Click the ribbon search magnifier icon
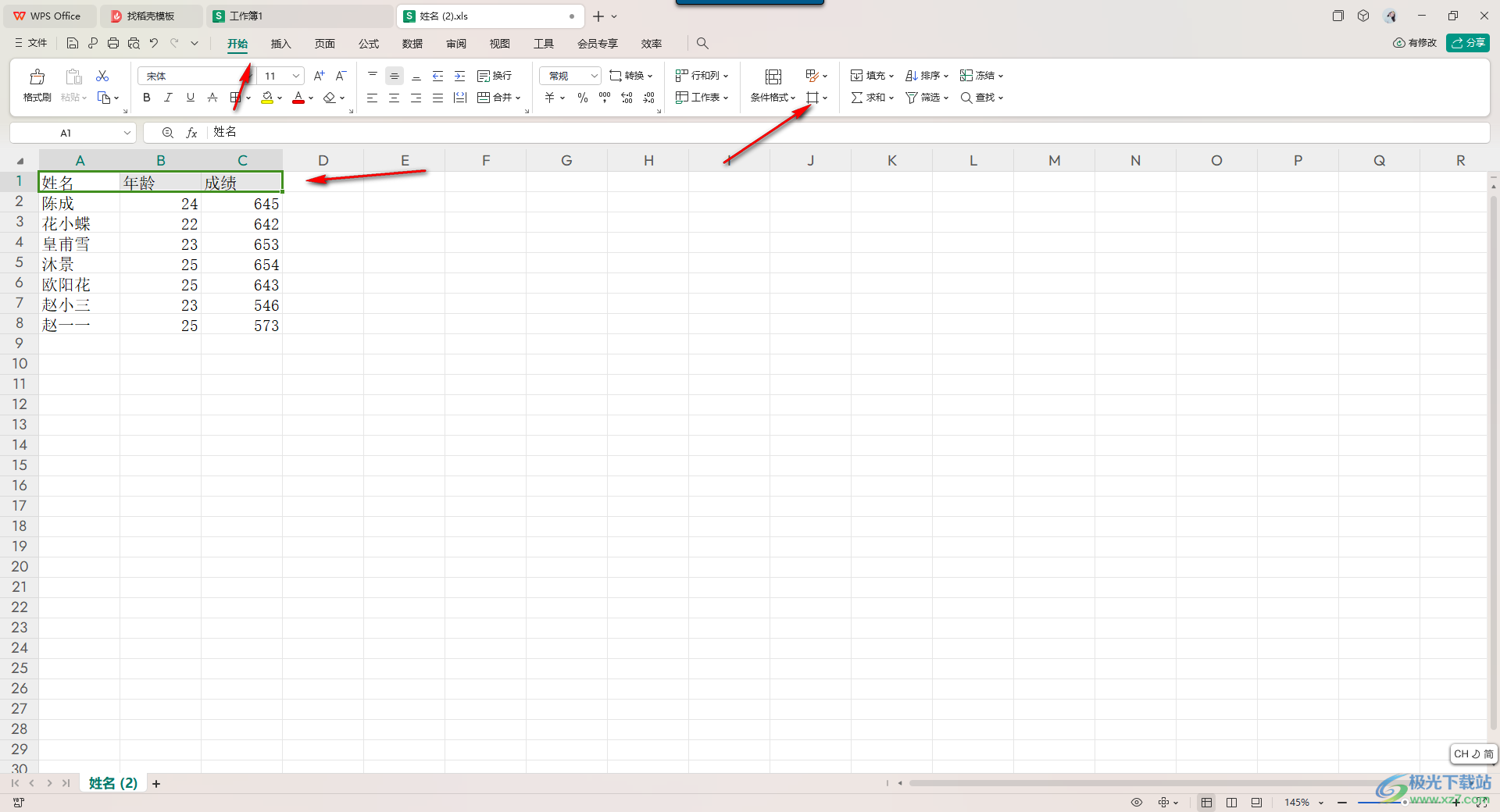Screen dimensions: 1500x812 click(x=702, y=44)
